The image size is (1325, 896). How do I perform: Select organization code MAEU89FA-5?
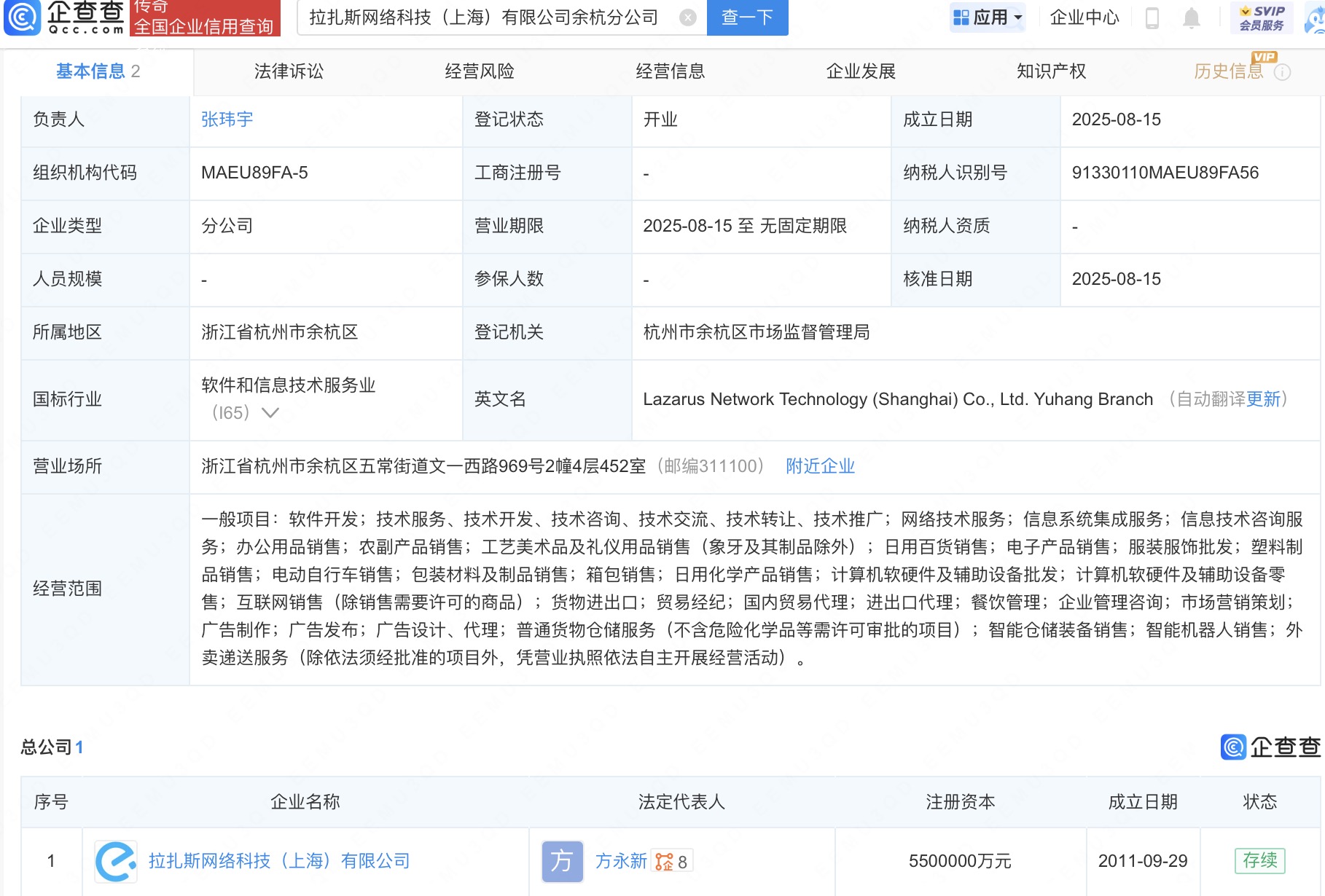click(254, 173)
